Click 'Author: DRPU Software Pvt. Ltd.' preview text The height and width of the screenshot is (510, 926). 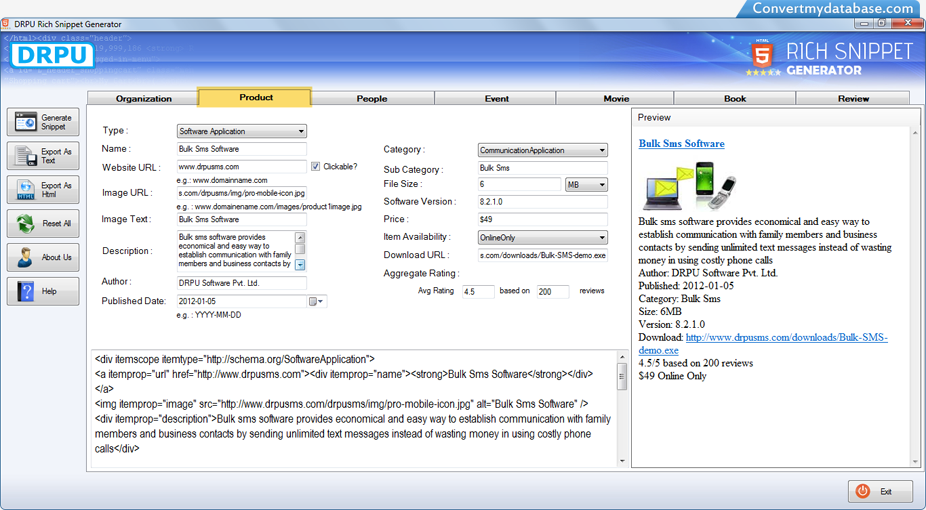click(707, 273)
